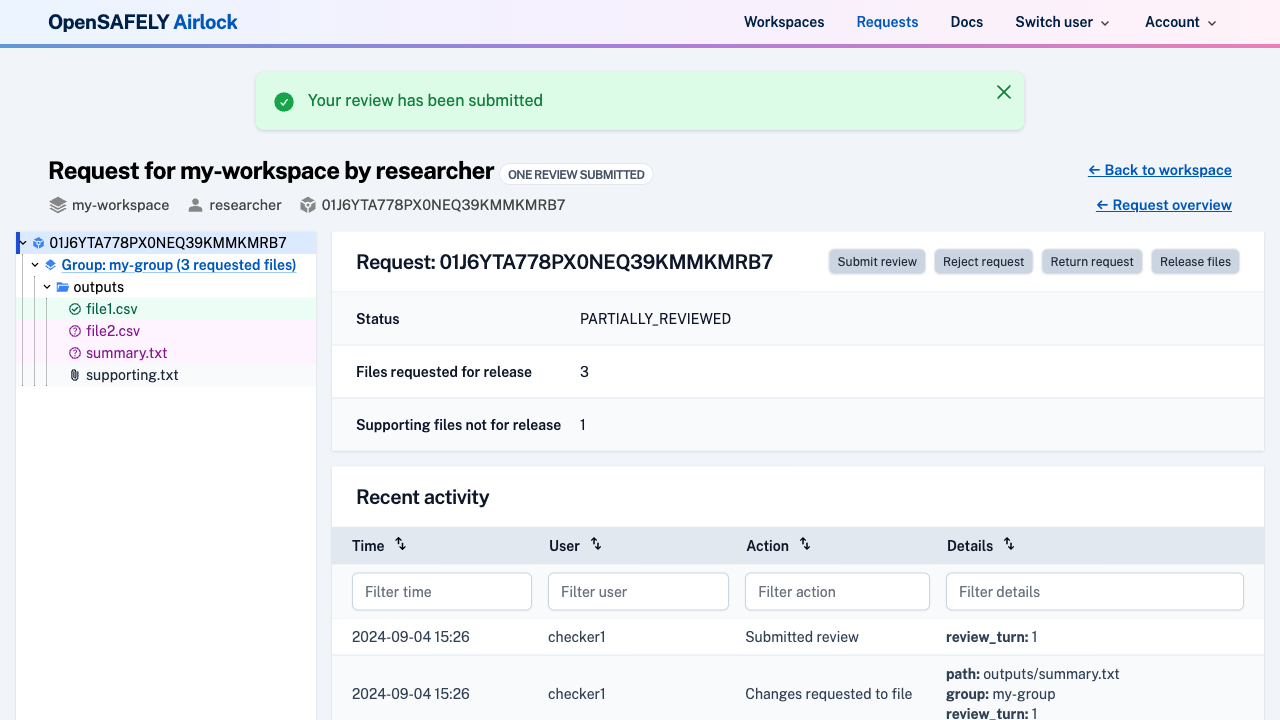The image size is (1280, 720).
Task: Click the Supporting files not for release label
Action: (x=458, y=425)
